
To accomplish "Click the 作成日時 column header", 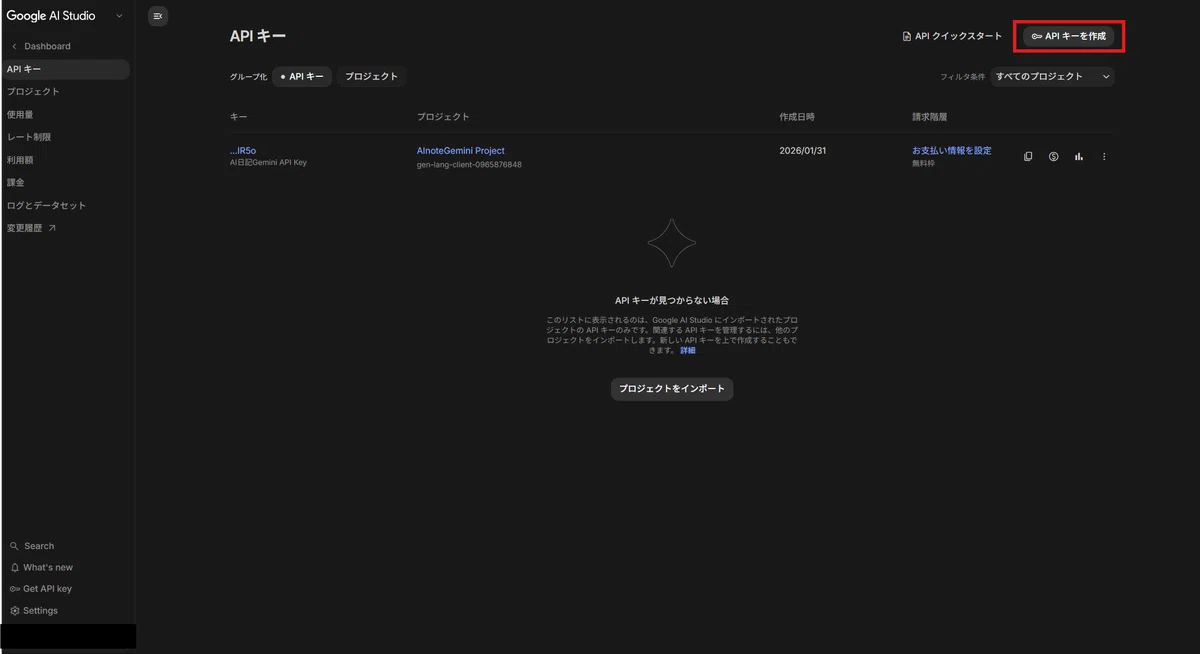I will coord(797,117).
